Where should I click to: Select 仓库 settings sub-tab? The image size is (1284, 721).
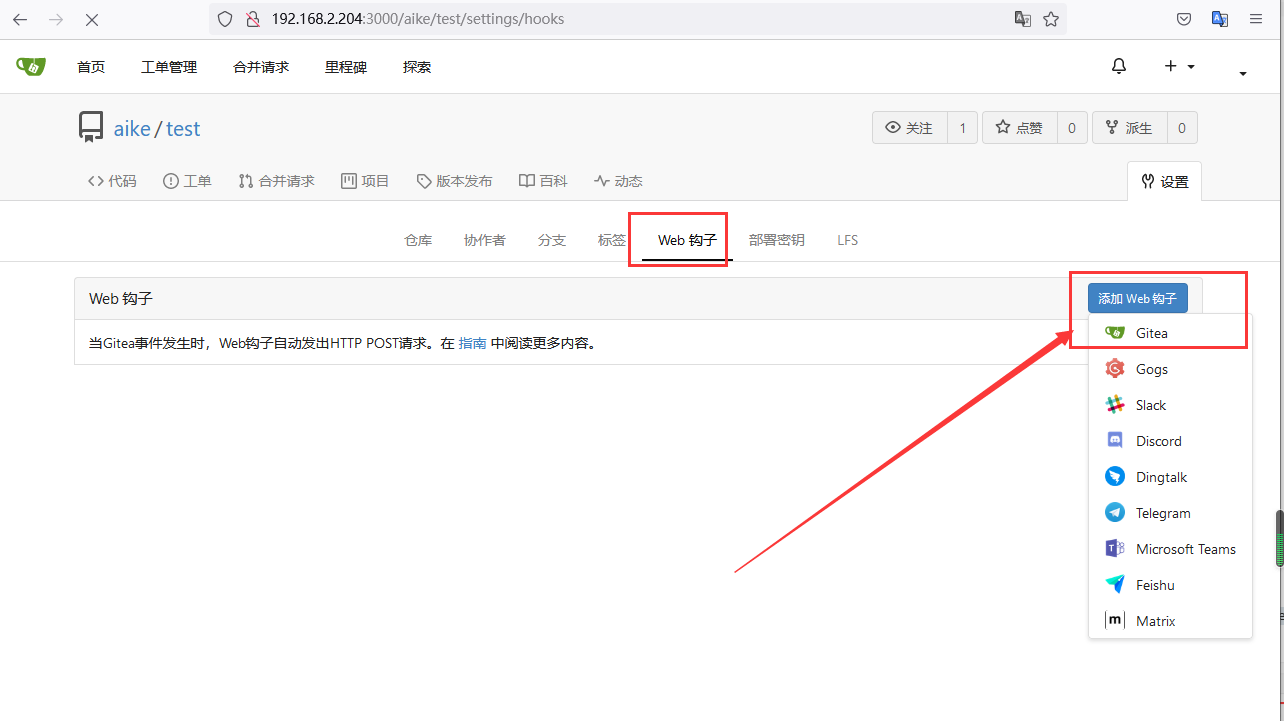tap(418, 240)
